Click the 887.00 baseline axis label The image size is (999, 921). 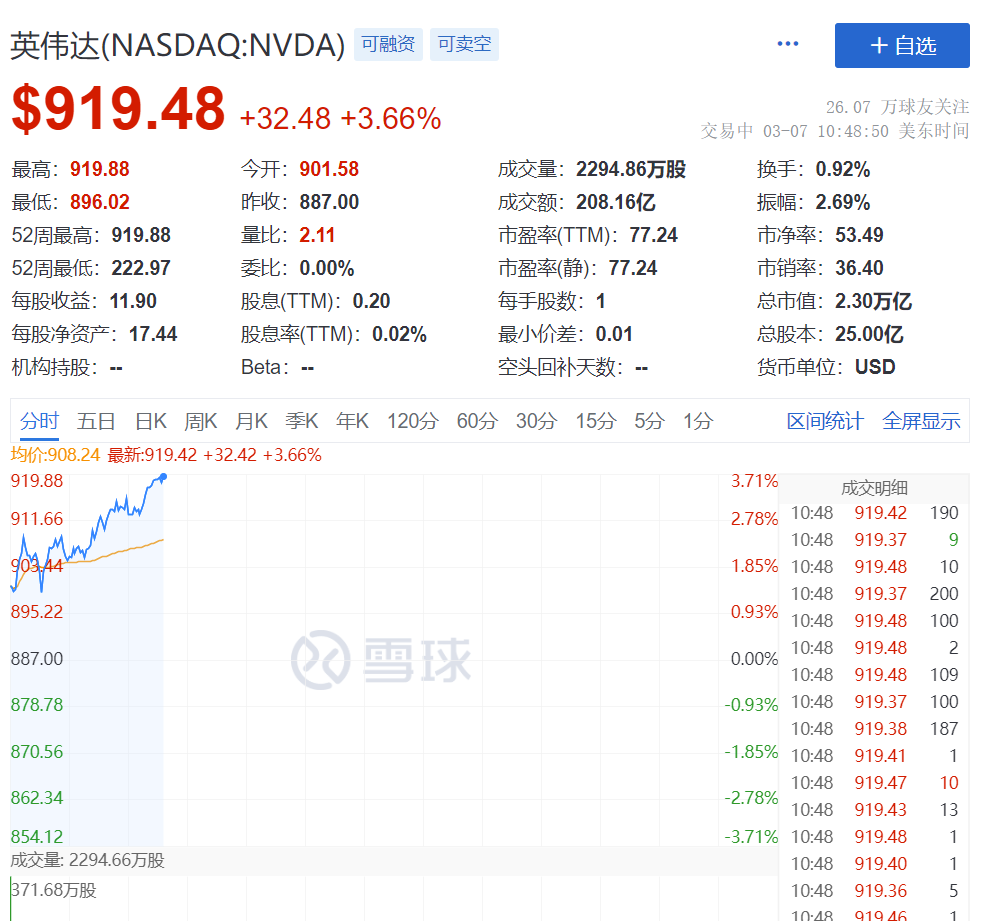tap(37, 659)
